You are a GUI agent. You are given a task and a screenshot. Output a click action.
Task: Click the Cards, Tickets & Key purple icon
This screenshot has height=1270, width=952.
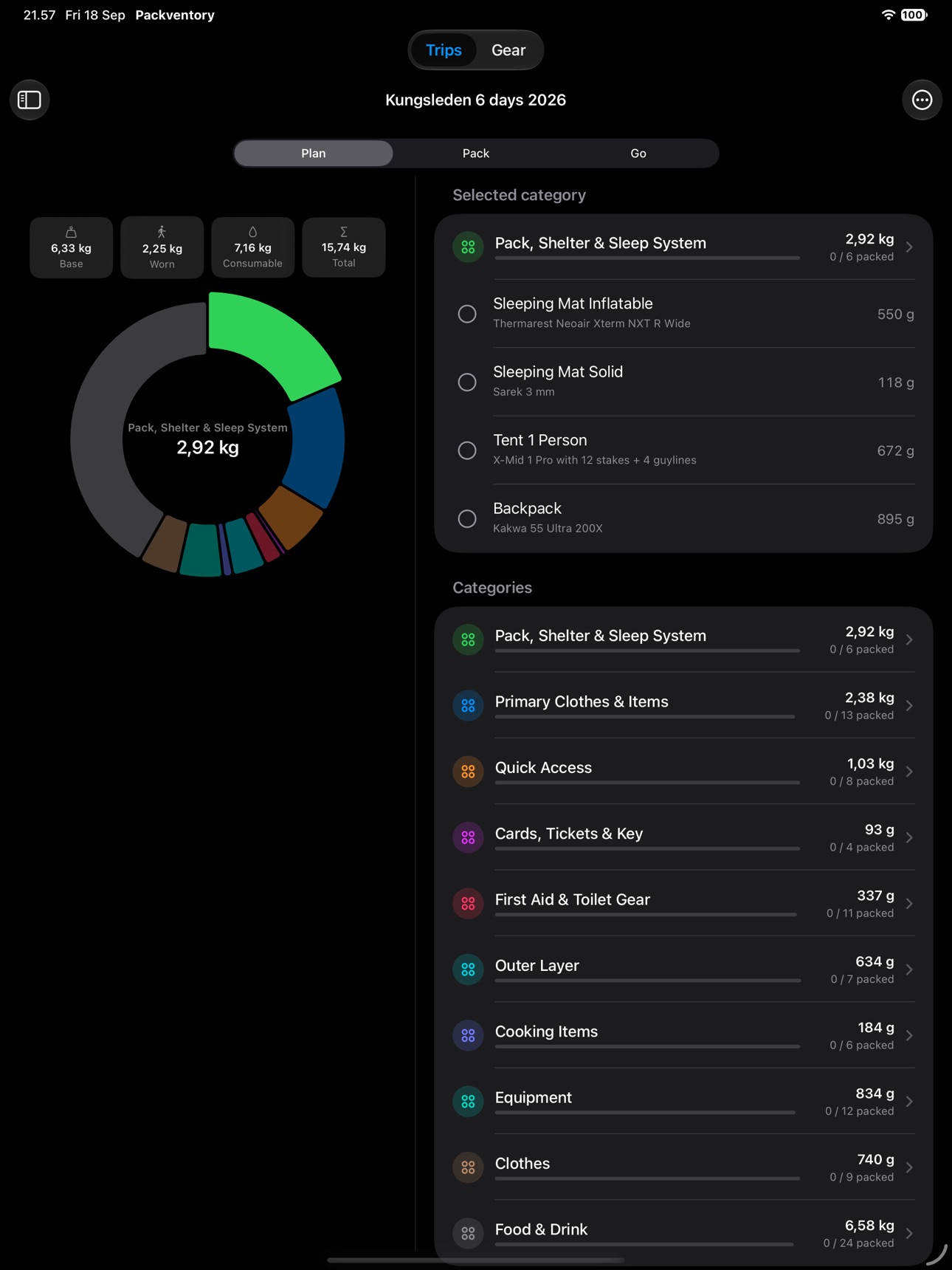(468, 837)
